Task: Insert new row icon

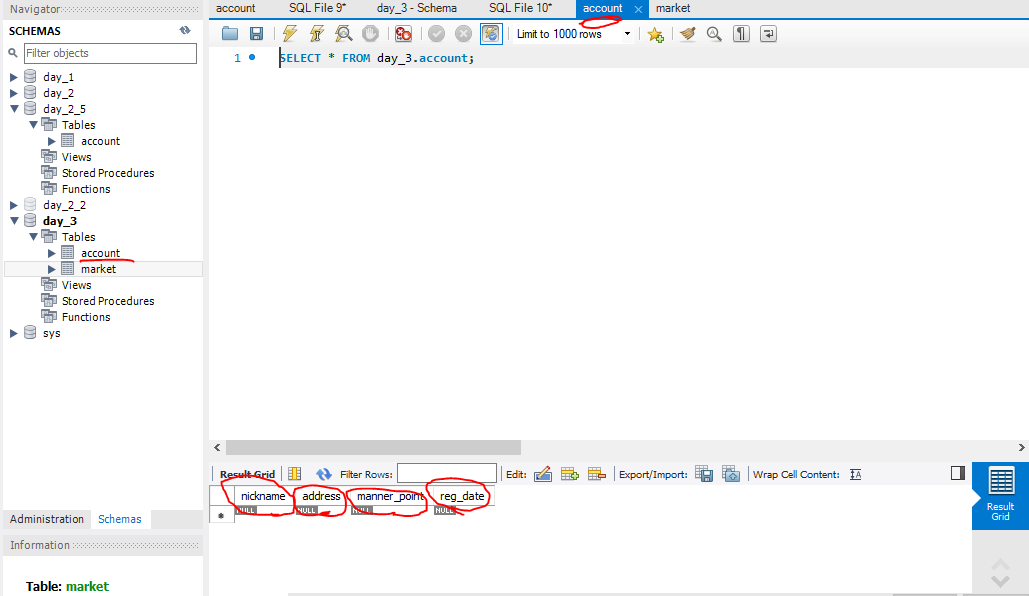Action: (570, 474)
